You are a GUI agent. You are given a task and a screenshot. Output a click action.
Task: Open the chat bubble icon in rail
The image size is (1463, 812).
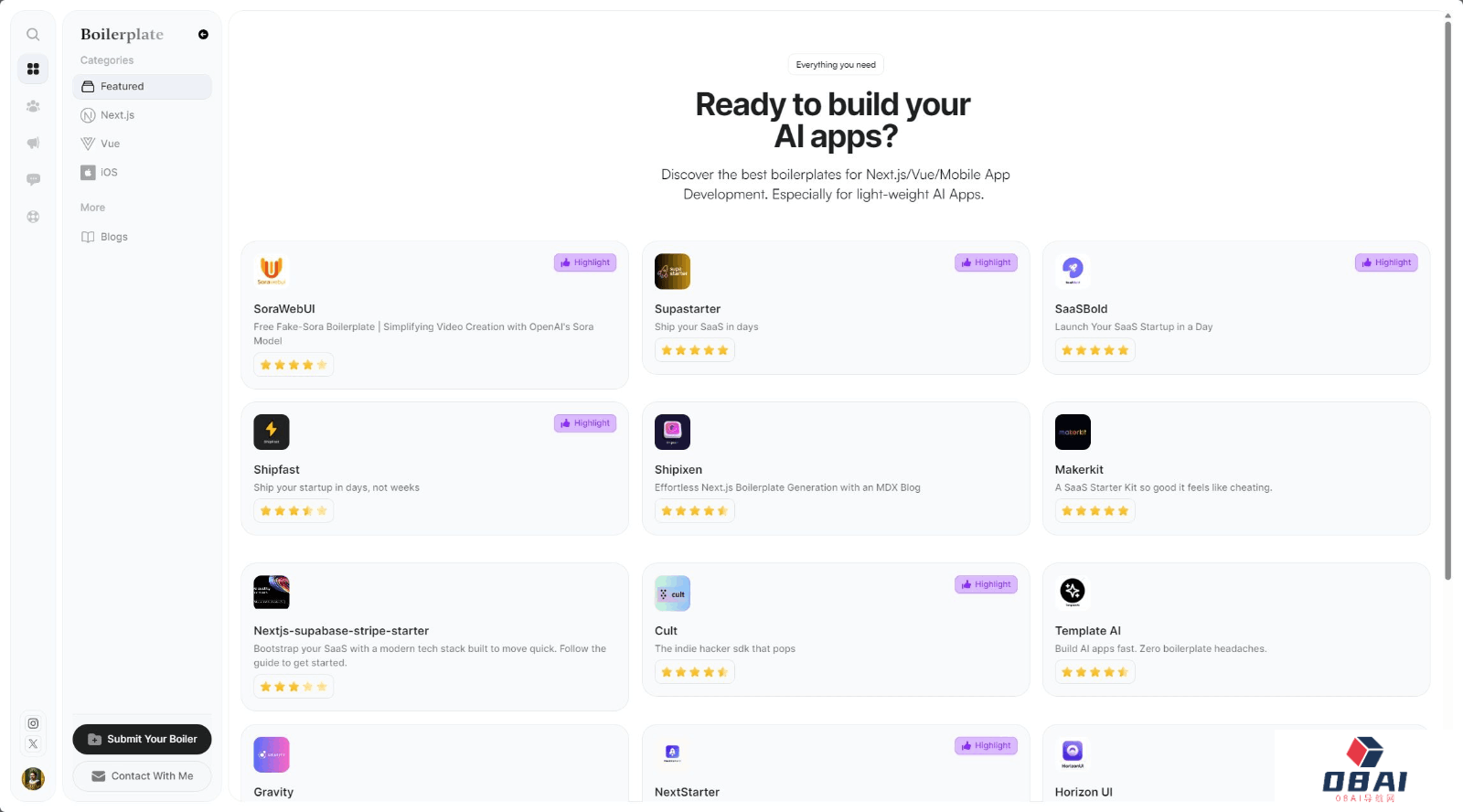pos(33,179)
